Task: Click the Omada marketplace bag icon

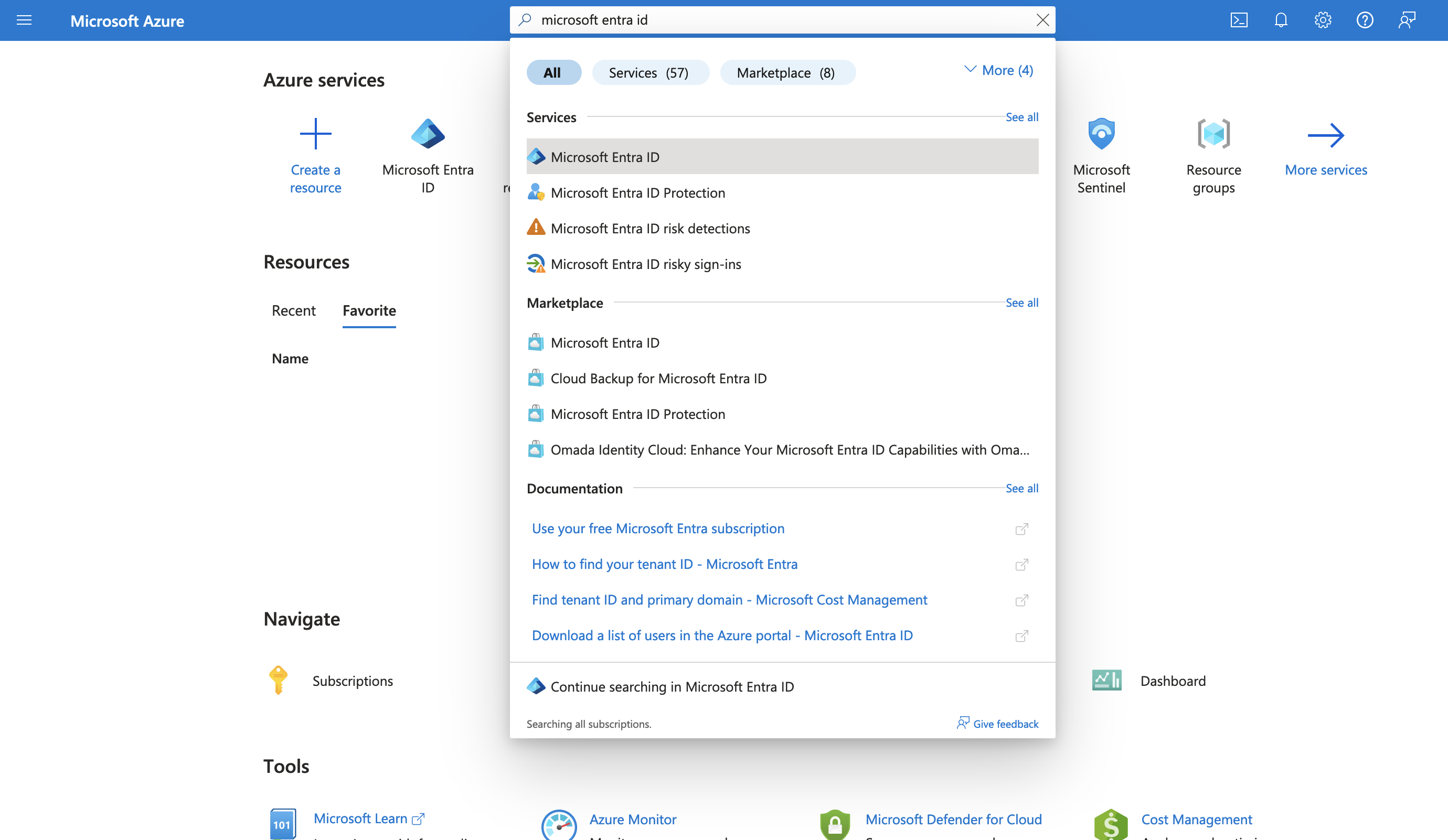Action: (x=536, y=449)
